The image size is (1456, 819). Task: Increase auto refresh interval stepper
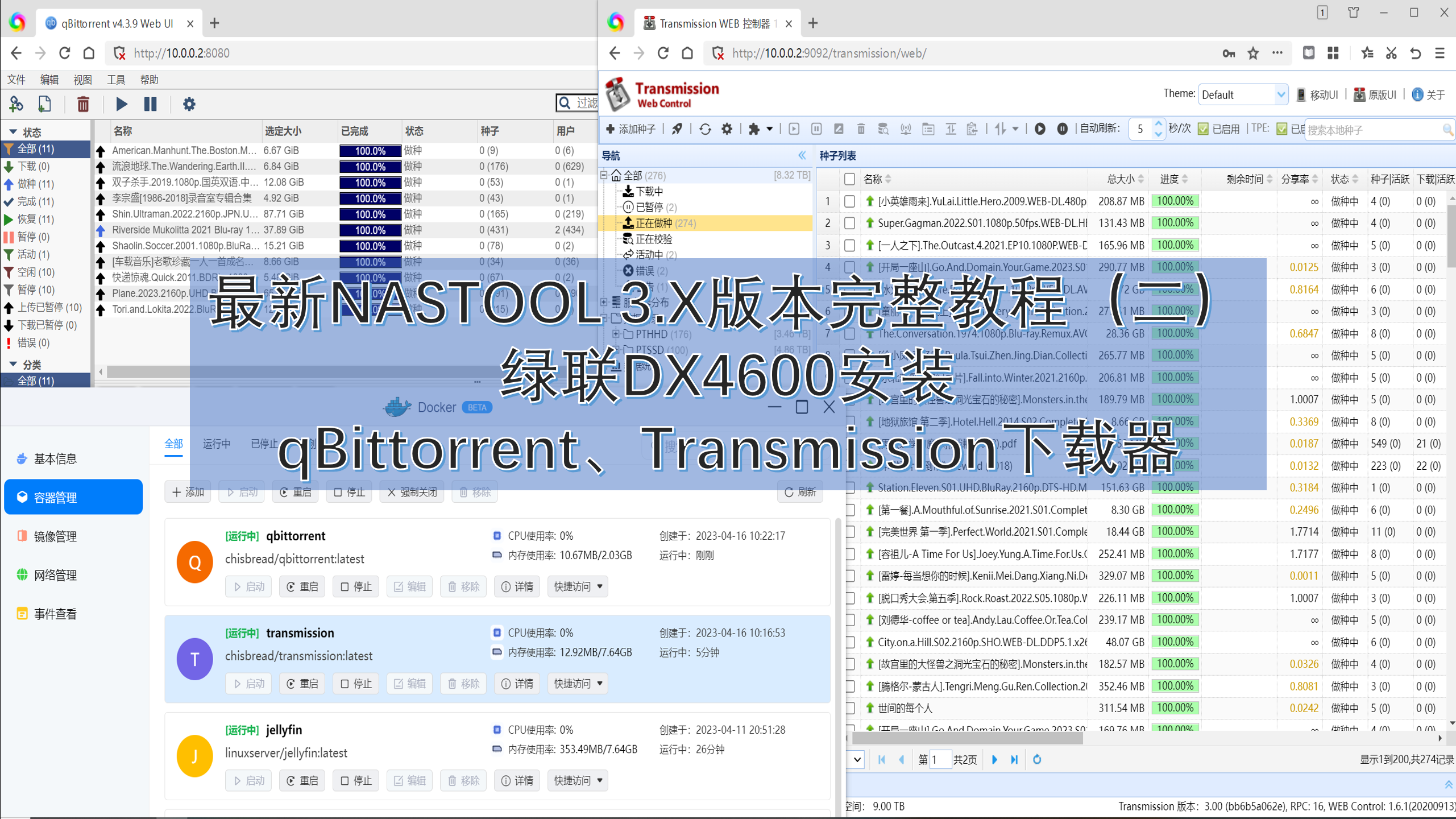point(1159,123)
